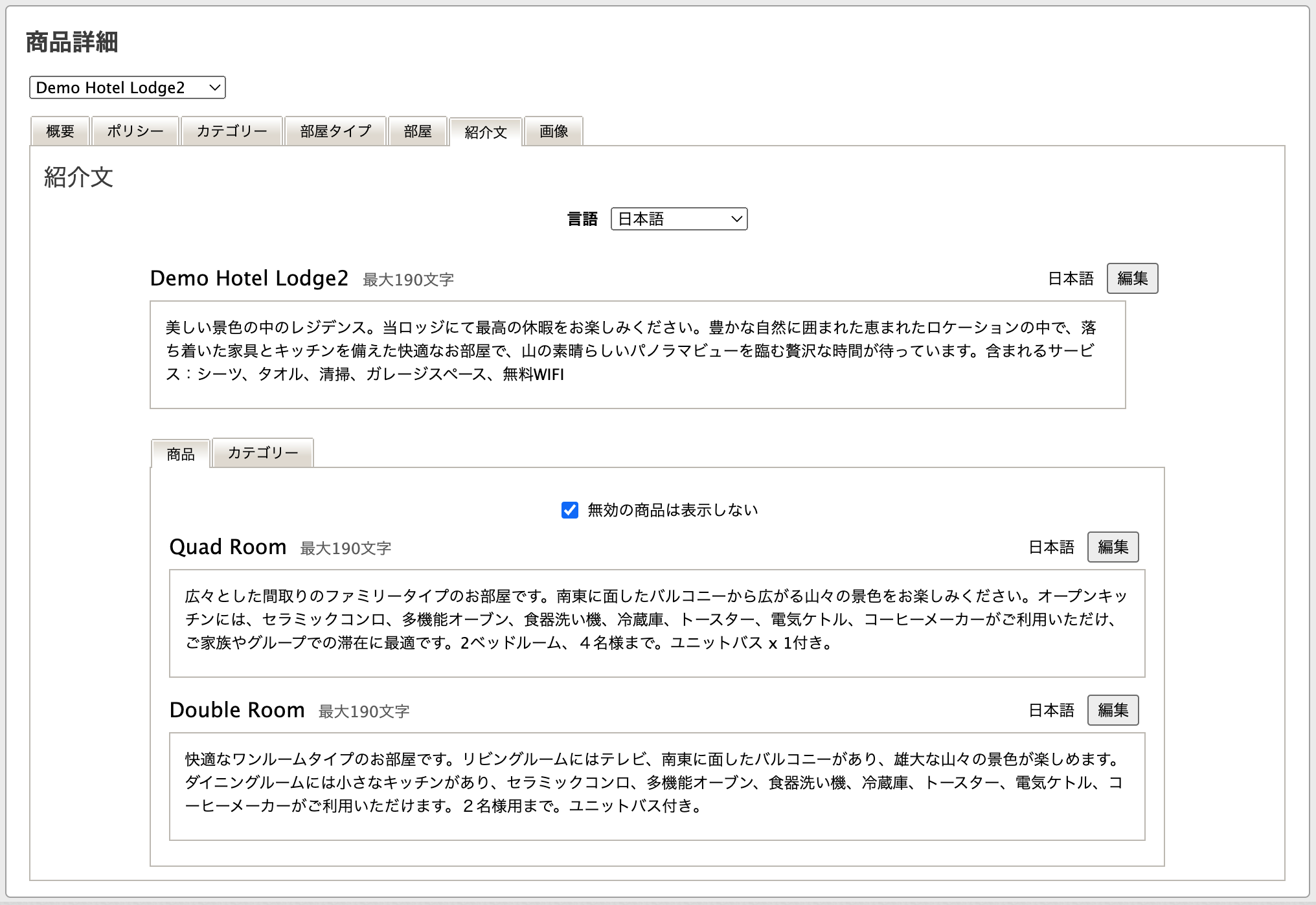
Task: Click the 無効の商品は表示しない label text
Action: (x=672, y=510)
